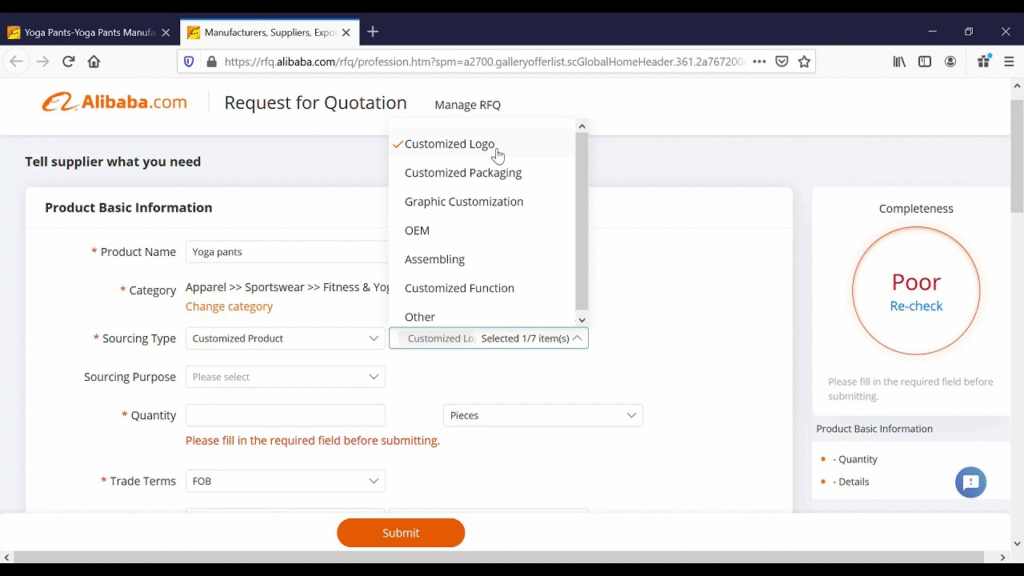Screen dimensions: 1024x576
Task: Click the Change category link
Action: point(229,307)
